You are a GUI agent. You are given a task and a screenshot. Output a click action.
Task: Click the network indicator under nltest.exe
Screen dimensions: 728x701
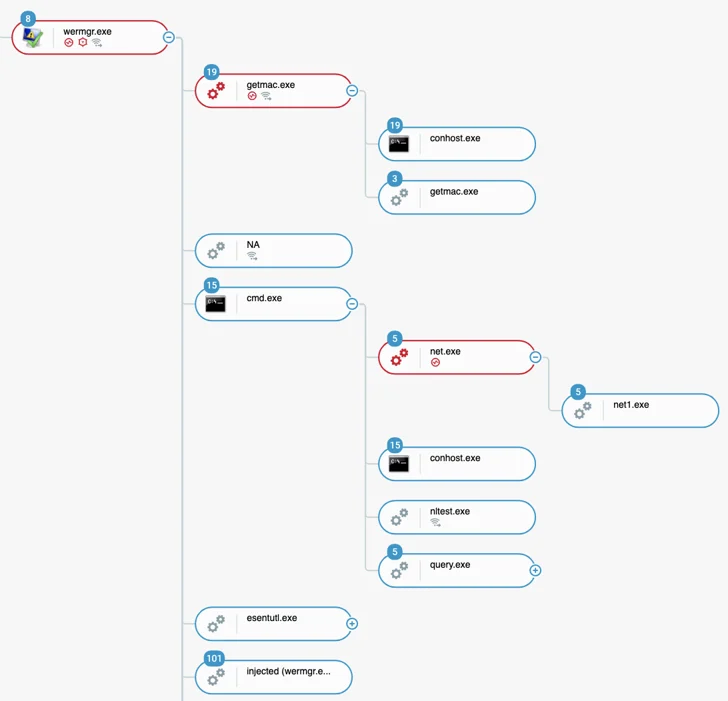pos(435,523)
